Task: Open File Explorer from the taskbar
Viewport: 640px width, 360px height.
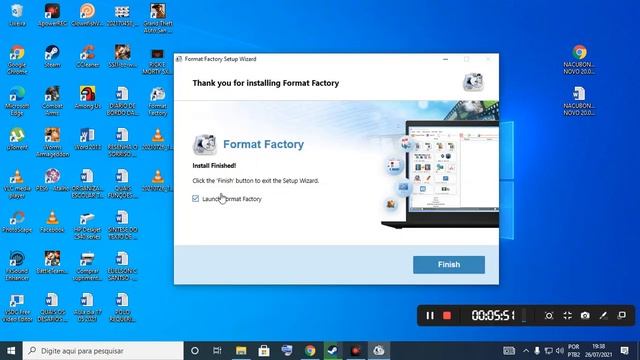Action: [x=241, y=351]
